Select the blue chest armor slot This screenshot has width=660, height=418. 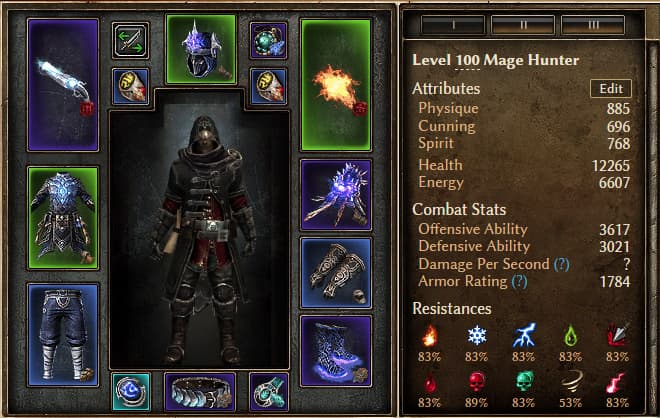(x=63, y=218)
